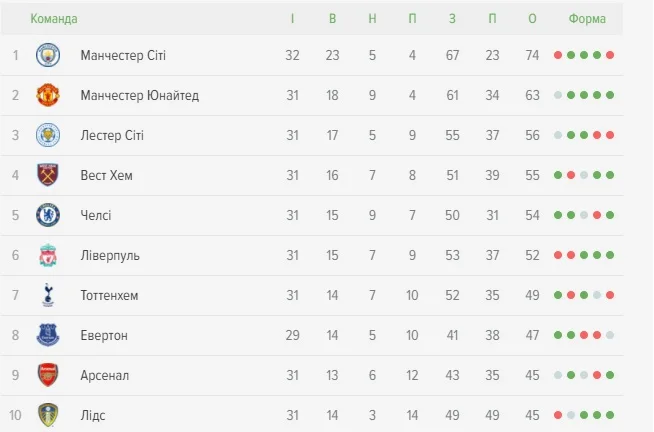Click the Leicester City club crest

pos(48,135)
